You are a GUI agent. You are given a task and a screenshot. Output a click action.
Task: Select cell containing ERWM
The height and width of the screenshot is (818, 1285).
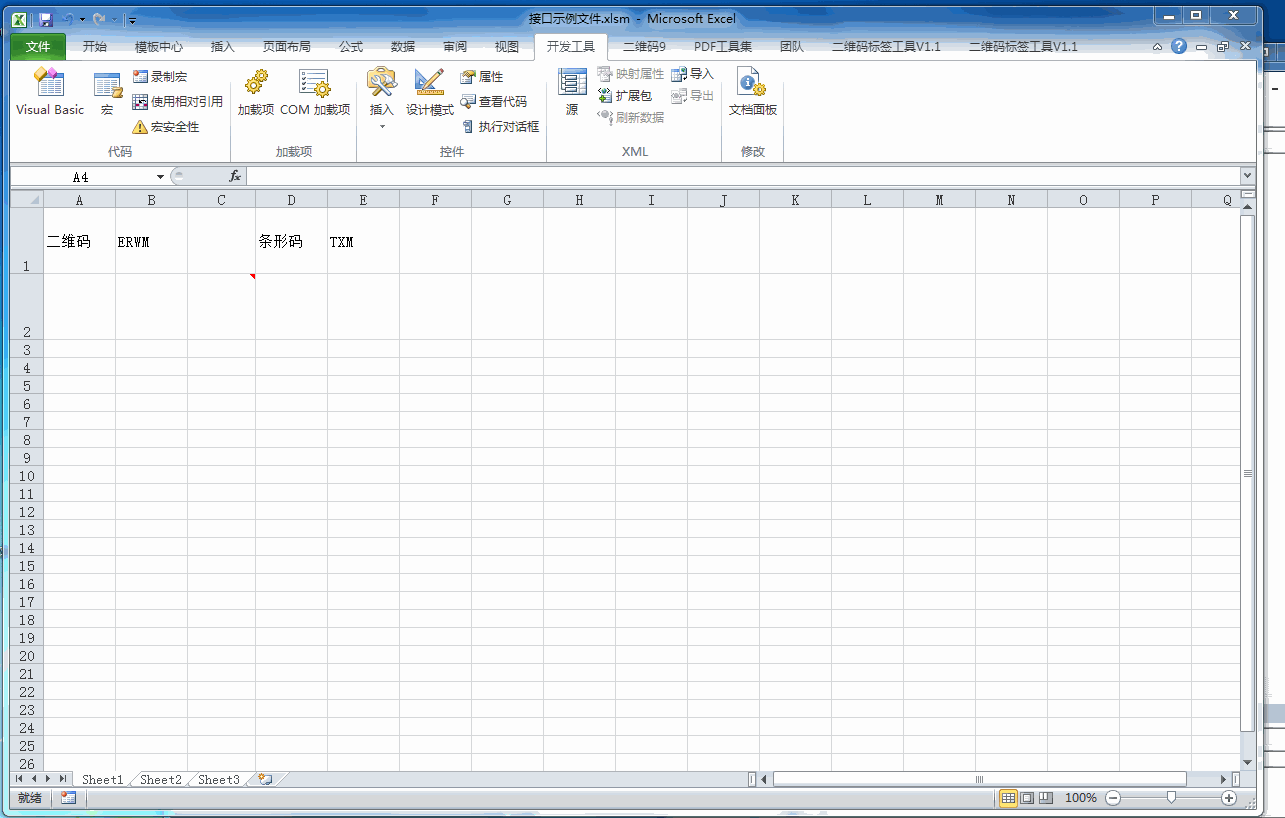pyautogui.click(x=151, y=241)
